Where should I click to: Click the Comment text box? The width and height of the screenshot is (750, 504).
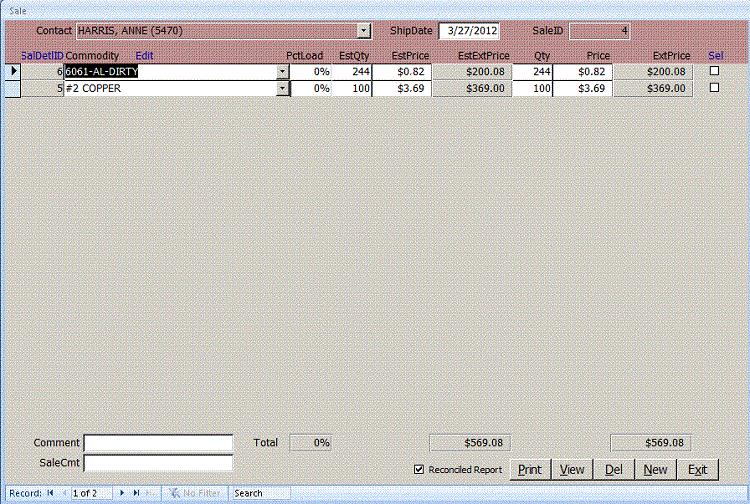(x=158, y=443)
